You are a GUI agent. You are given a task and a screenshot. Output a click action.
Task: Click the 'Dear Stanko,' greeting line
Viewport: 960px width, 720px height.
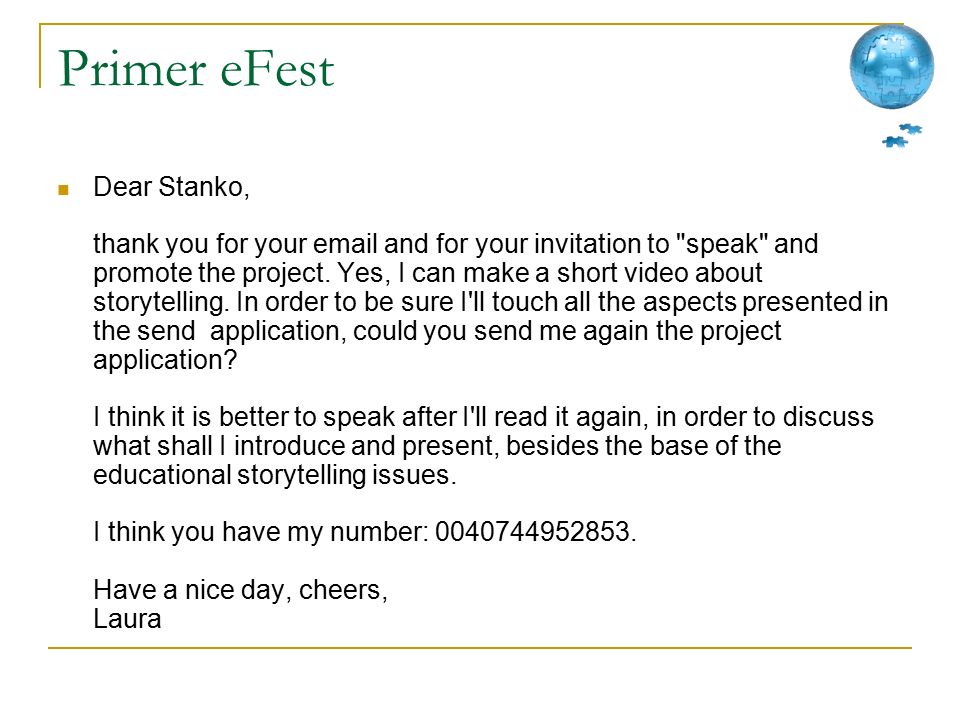pyautogui.click(x=171, y=187)
